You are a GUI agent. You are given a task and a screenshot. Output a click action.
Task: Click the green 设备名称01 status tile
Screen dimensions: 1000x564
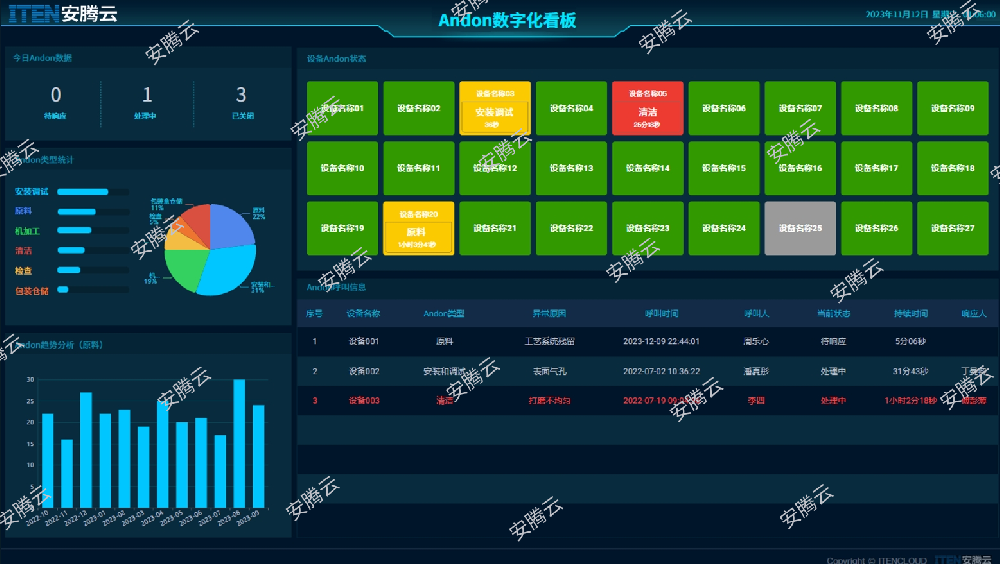click(x=342, y=109)
